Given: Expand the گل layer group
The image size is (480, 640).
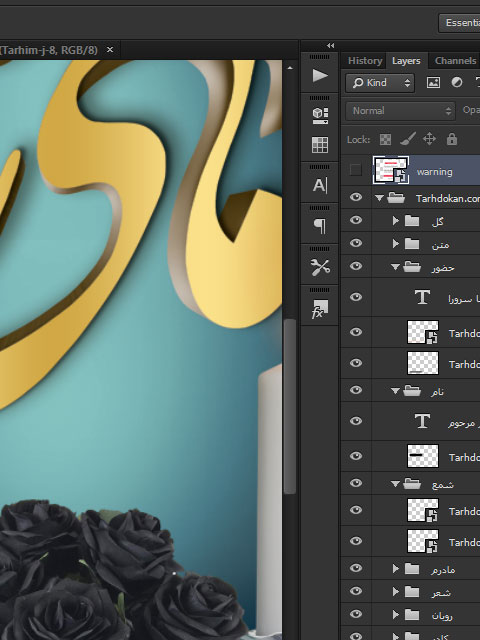Looking at the screenshot, I should [x=395, y=221].
